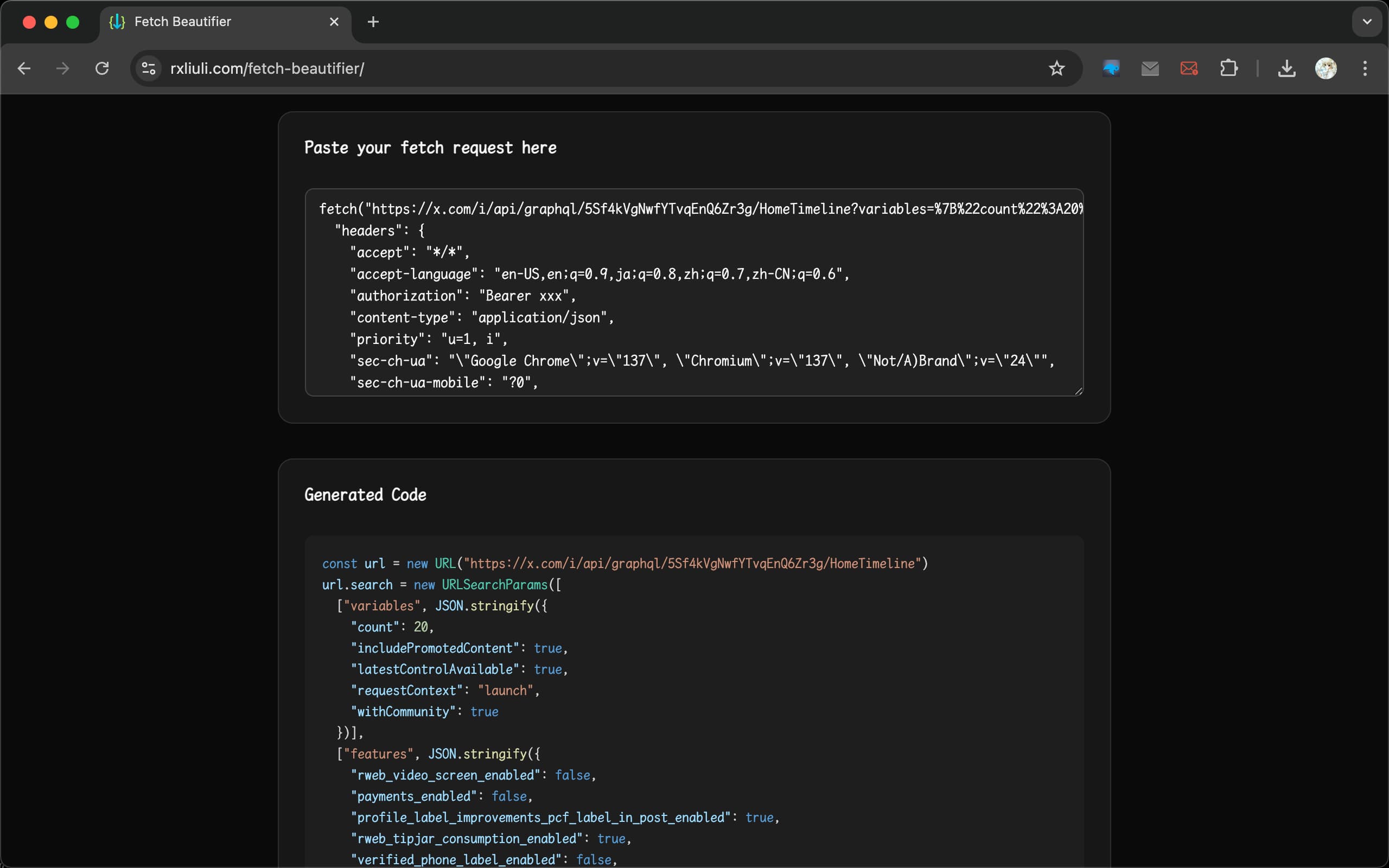
Task: Click the "sec-ch-ua" Google Chrome line
Action: (x=703, y=361)
